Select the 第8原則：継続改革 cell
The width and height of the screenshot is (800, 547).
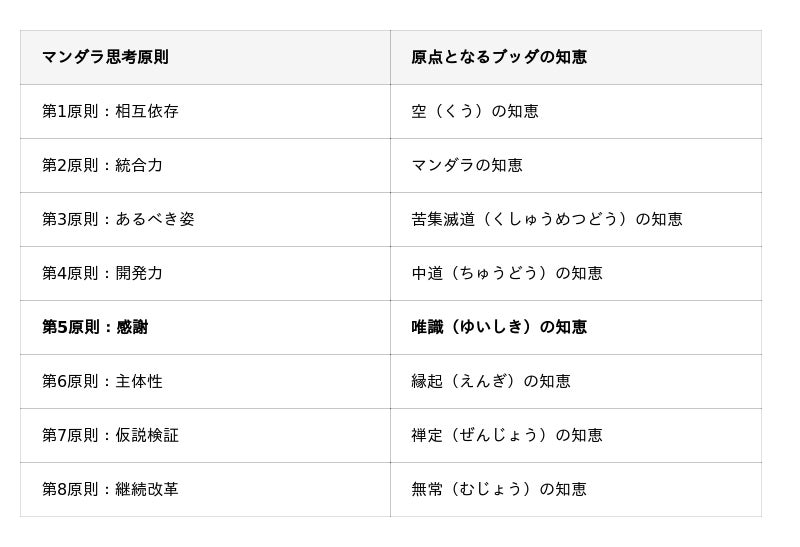click(x=110, y=489)
